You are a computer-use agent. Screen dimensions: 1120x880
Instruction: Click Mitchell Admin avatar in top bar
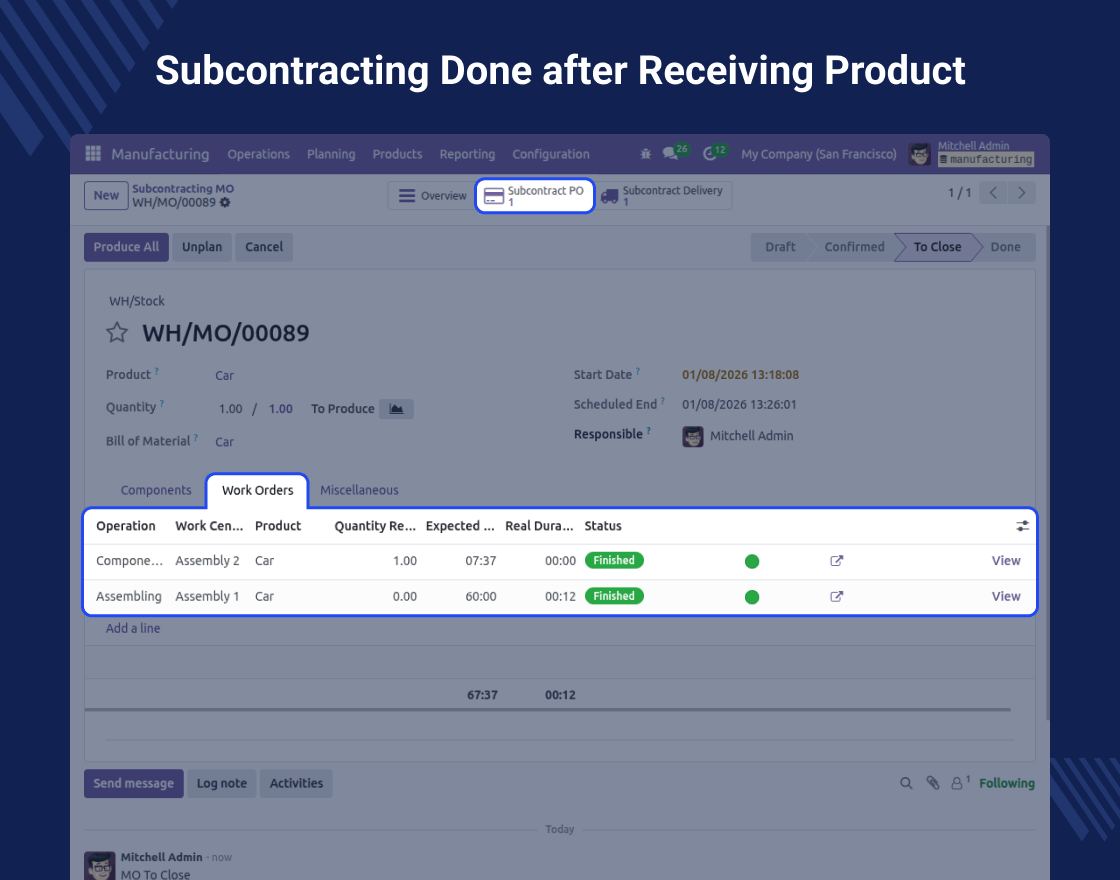point(919,154)
